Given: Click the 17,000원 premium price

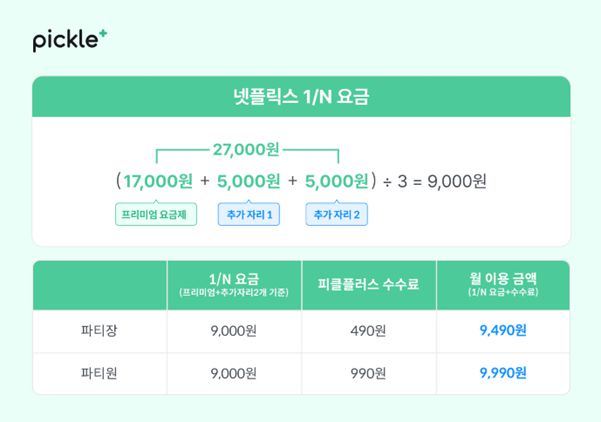Looking at the screenshot, I should [x=159, y=181].
